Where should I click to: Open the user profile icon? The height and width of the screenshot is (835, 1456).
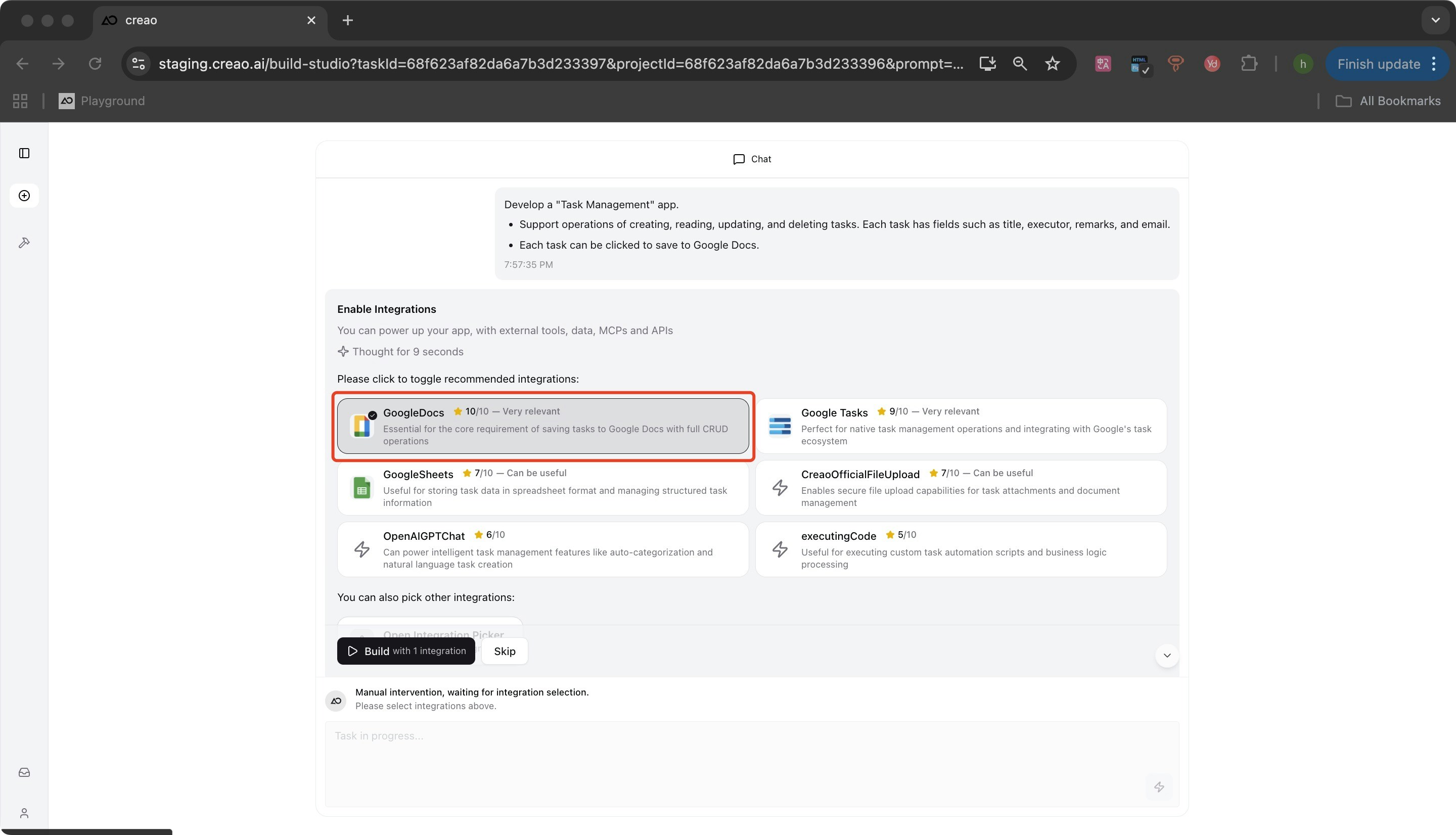[x=24, y=813]
